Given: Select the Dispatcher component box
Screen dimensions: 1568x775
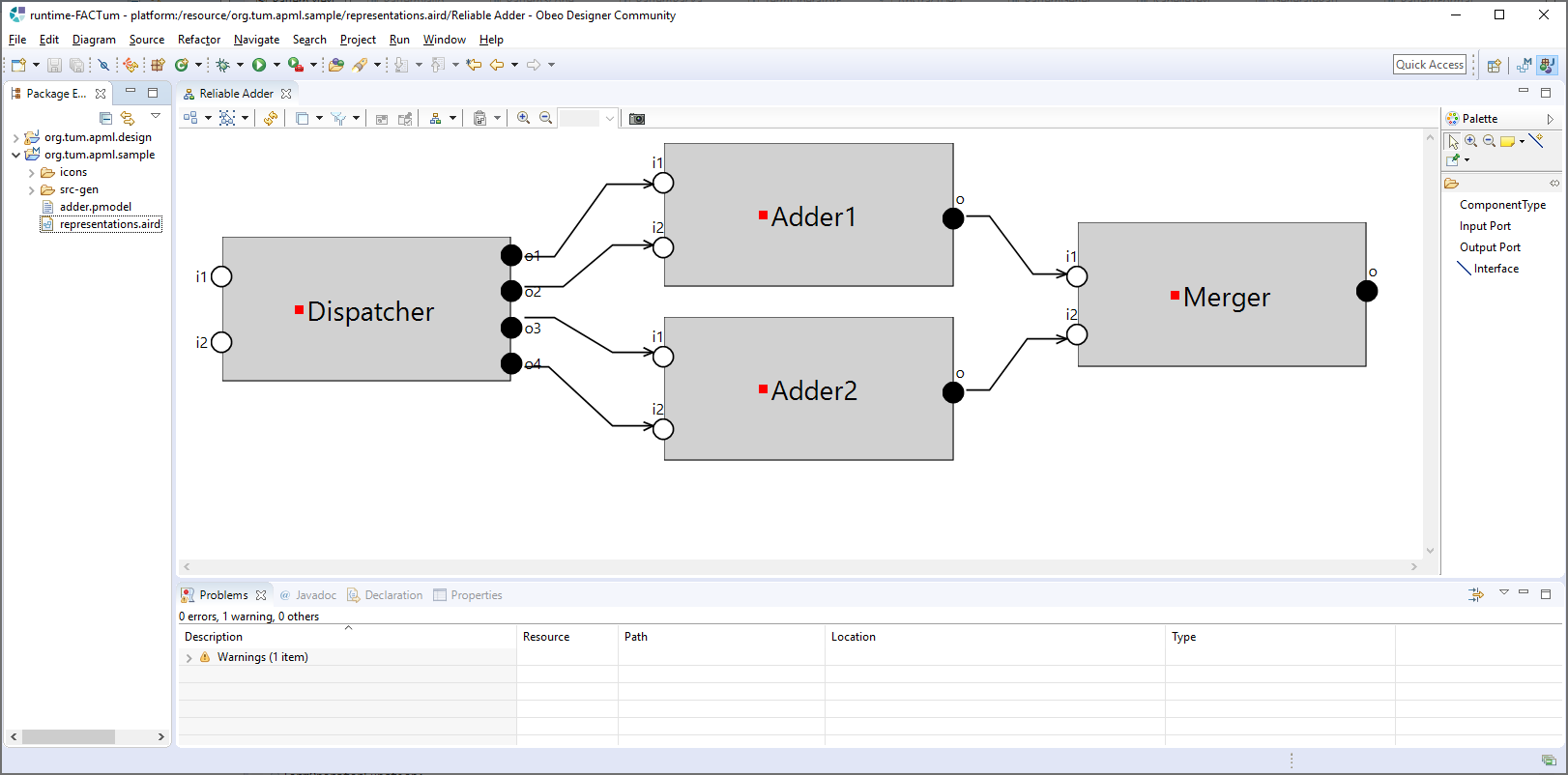Looking at the screenshot, I should (x=366, y=309).
